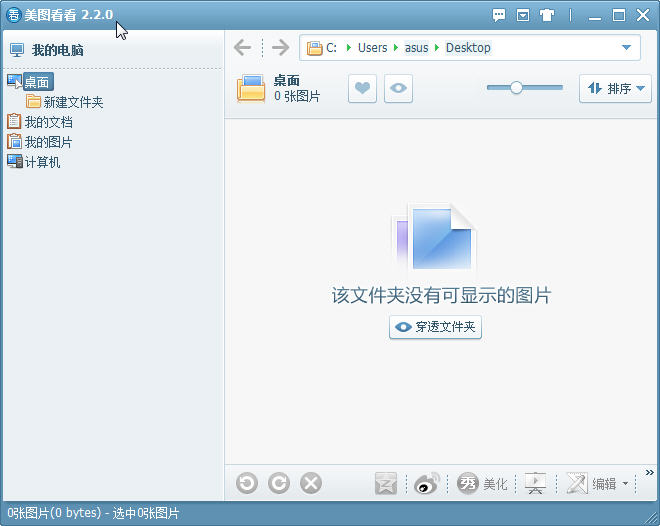Expand the 编辑 edit dropdown

(x=626, y=484)
